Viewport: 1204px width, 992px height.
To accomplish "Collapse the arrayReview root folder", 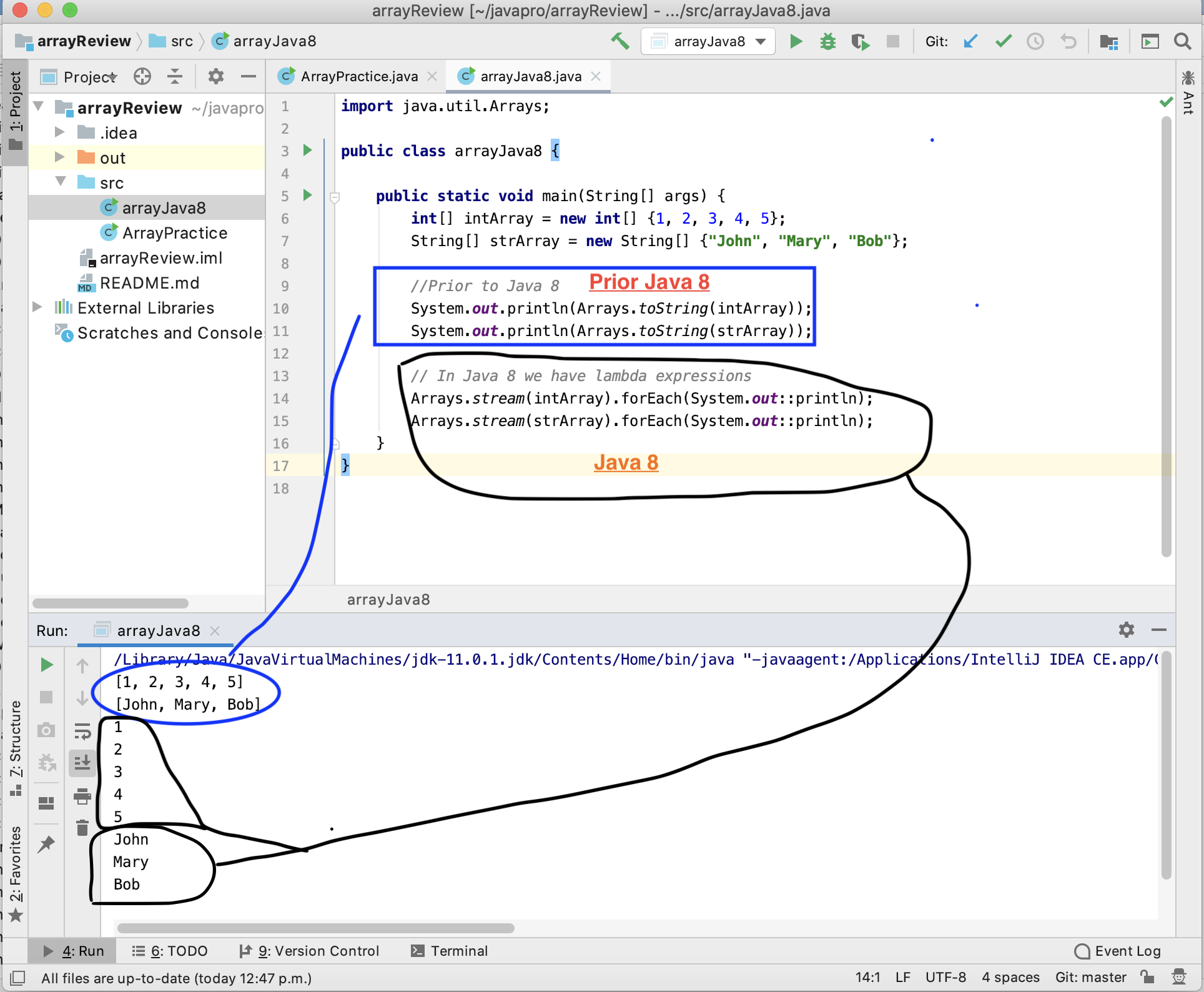I will pos(39,107).
